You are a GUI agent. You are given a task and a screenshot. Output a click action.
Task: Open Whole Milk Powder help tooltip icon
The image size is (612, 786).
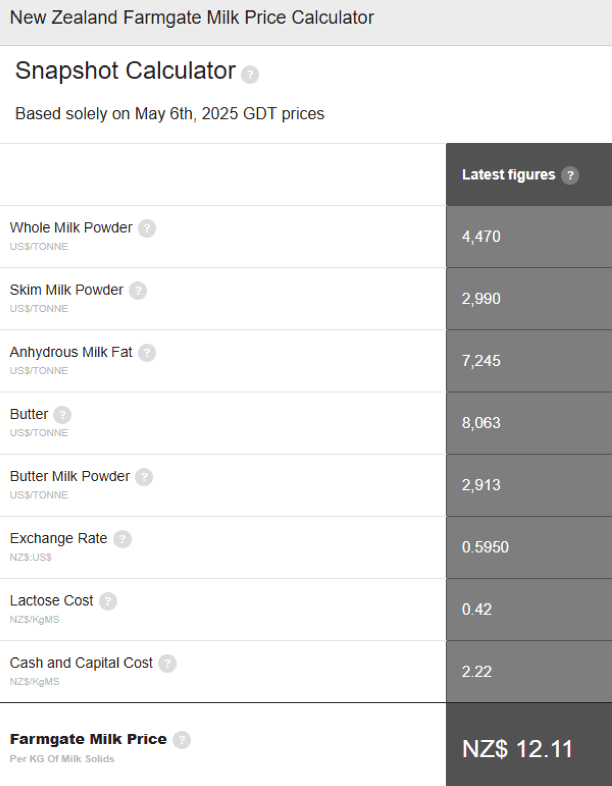[147, 228]
